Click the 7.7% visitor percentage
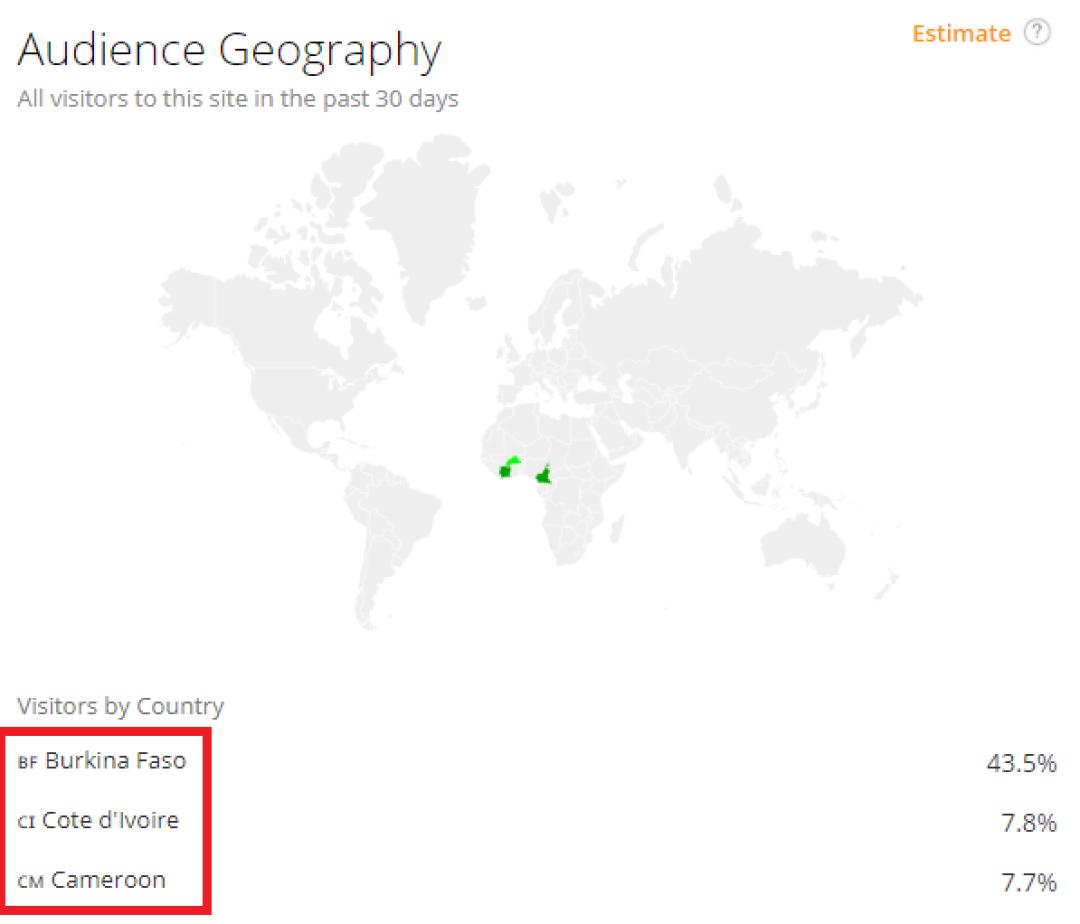1080x924 pixels. (1027, 883)
